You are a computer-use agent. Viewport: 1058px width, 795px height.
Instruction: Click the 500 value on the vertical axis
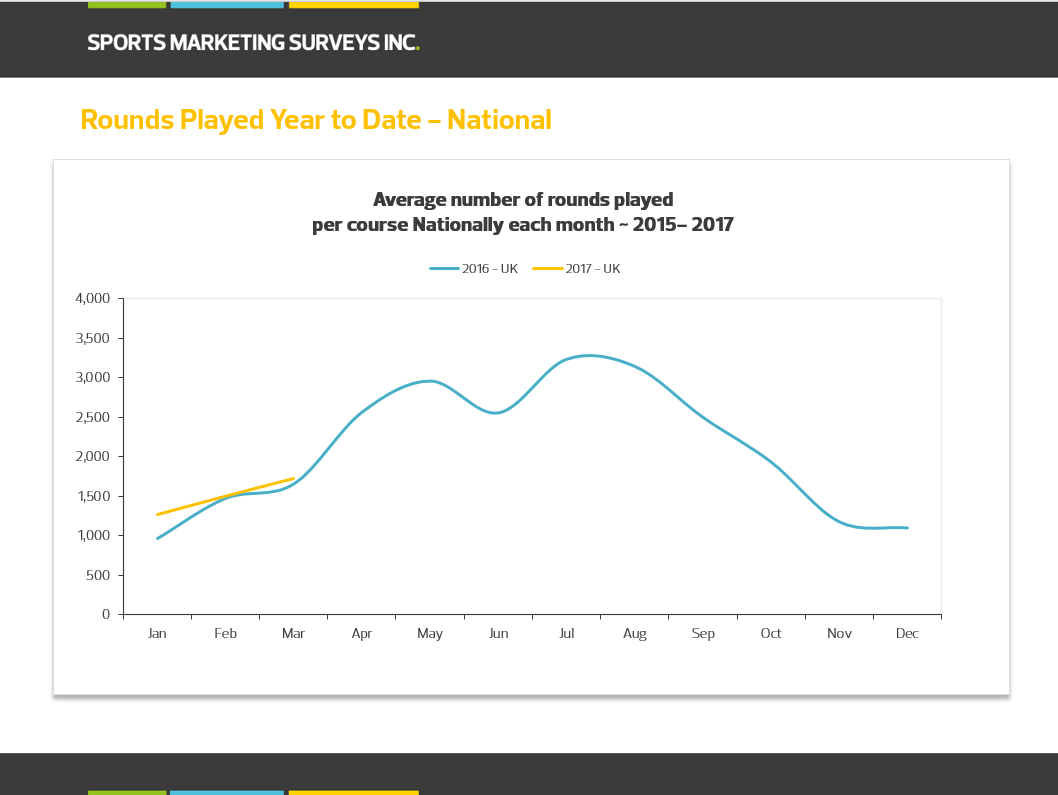point(98,575)
